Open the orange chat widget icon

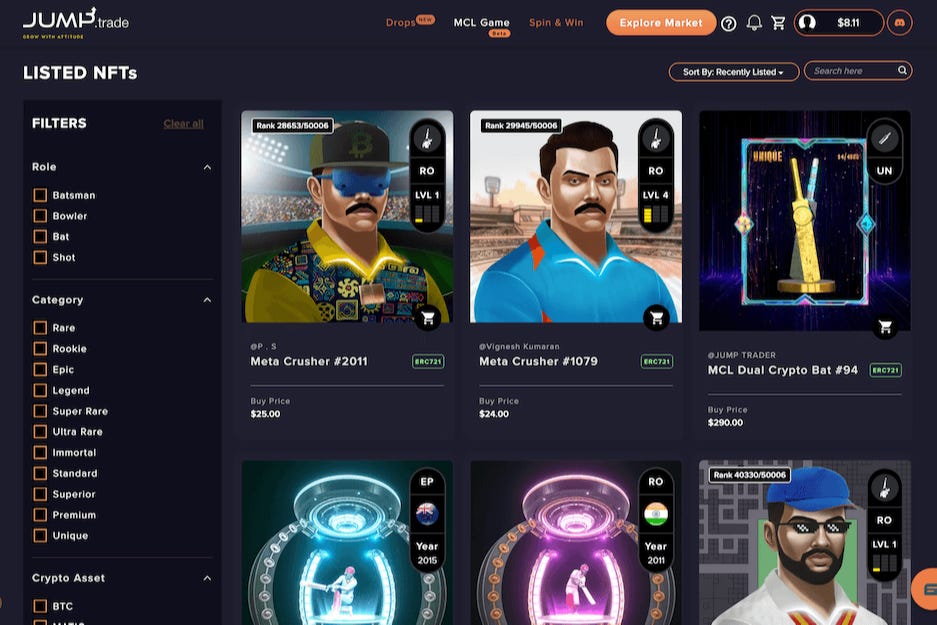tap(926, 589)
